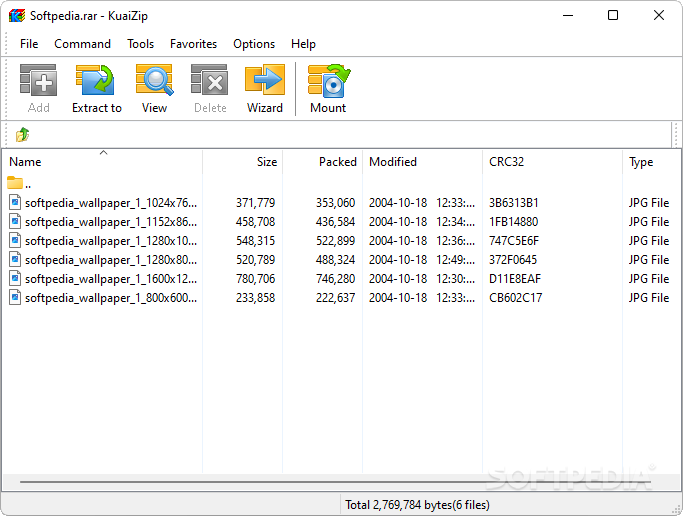
Task: Click CRC32 value 3B6313B1
Action: tap(514, 203)
